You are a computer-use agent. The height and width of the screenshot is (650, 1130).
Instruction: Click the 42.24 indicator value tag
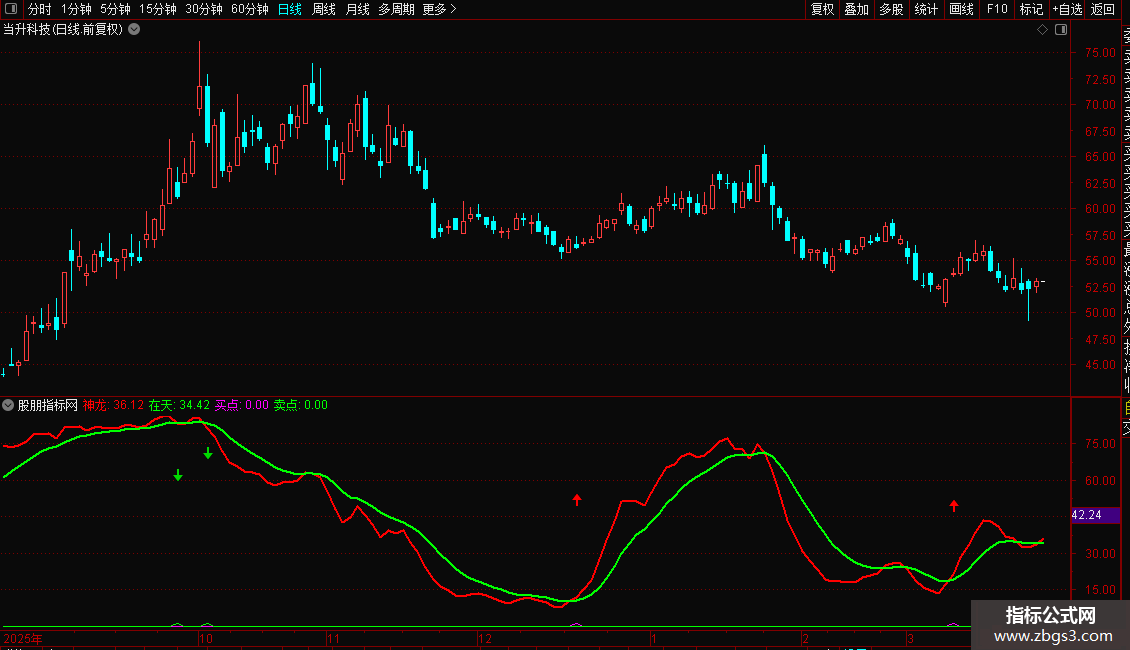[x=1095, y=515]
